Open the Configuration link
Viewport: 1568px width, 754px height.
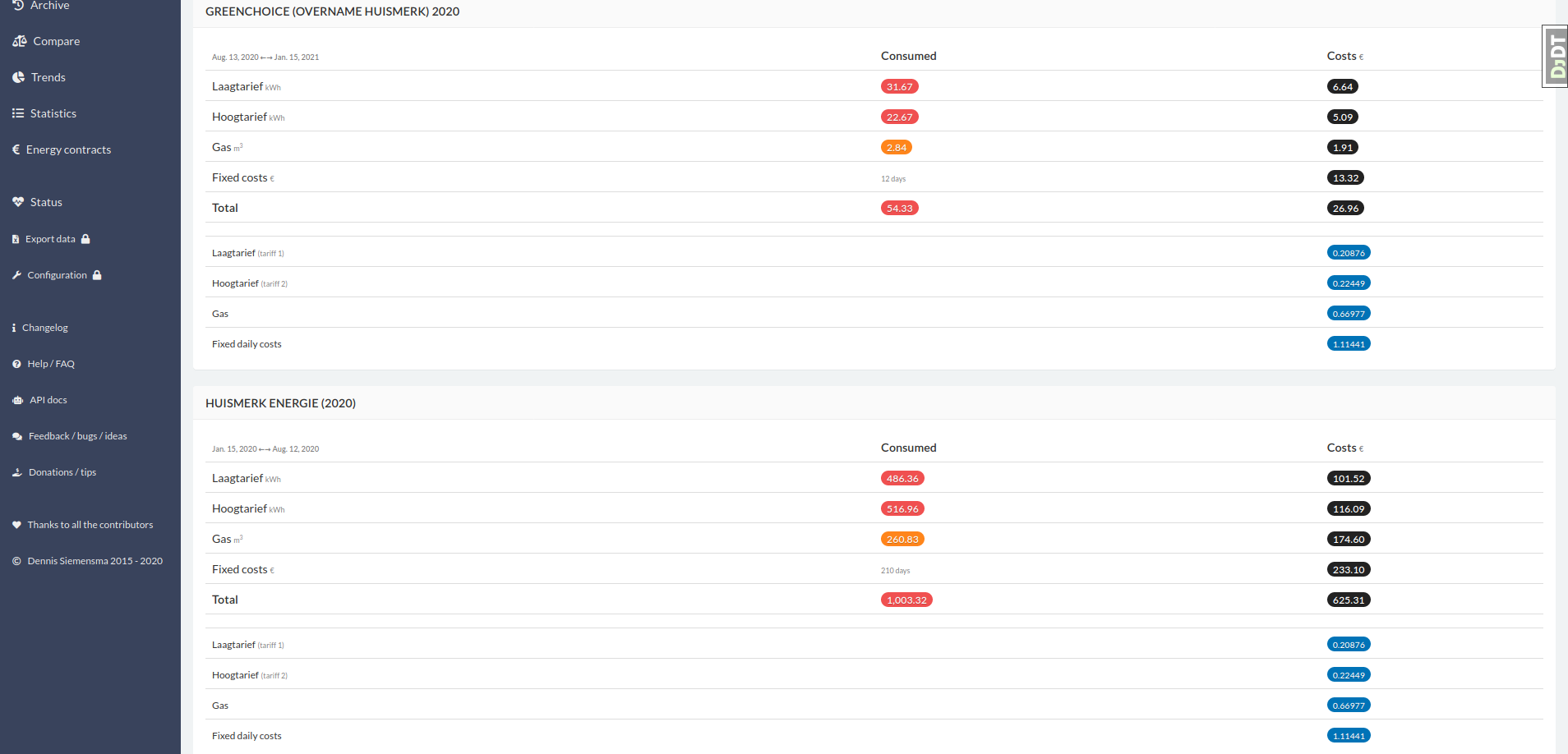tap(58, 275)
